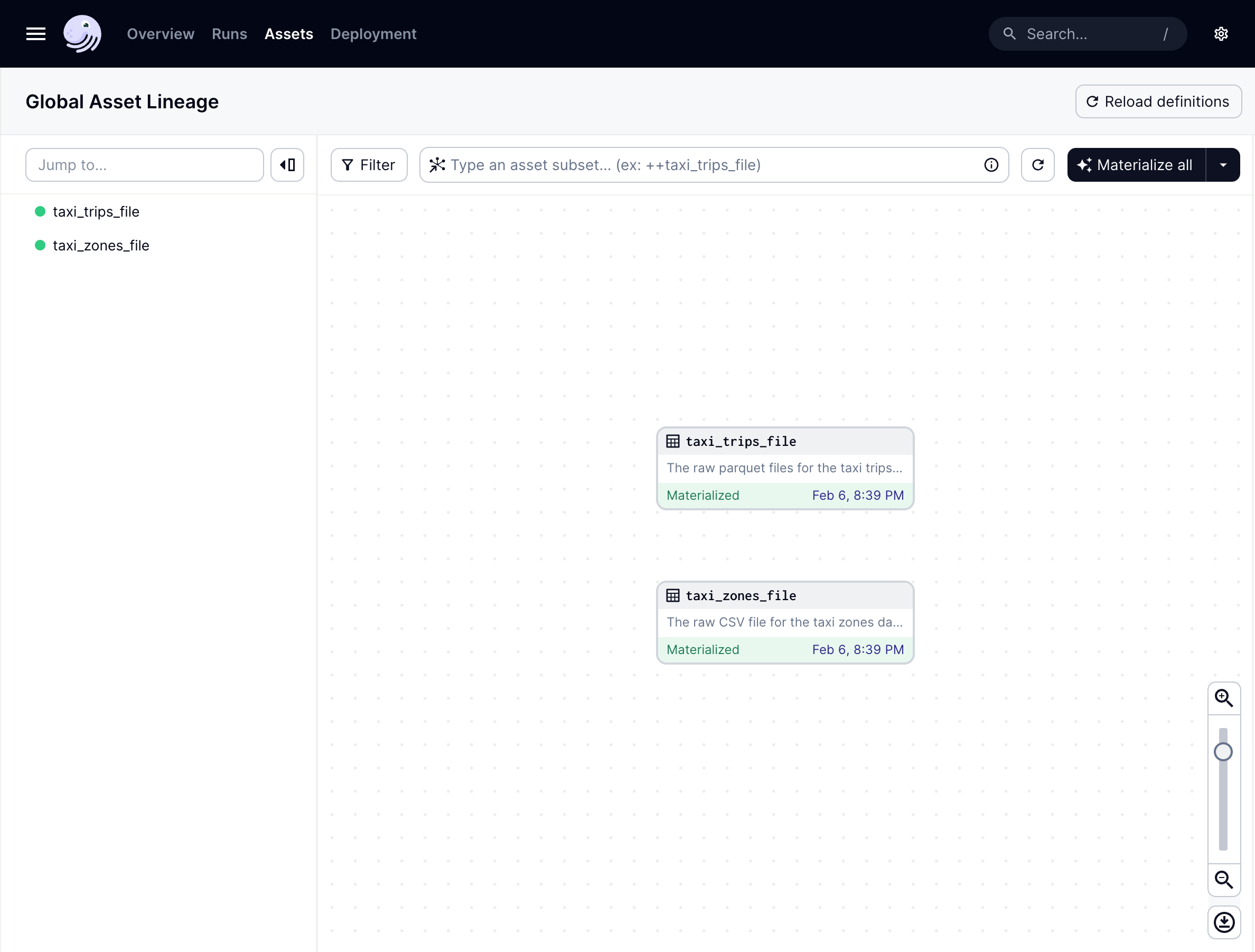
Task: Click the taxi_trips_file node table icon
Action: point(673,441)
